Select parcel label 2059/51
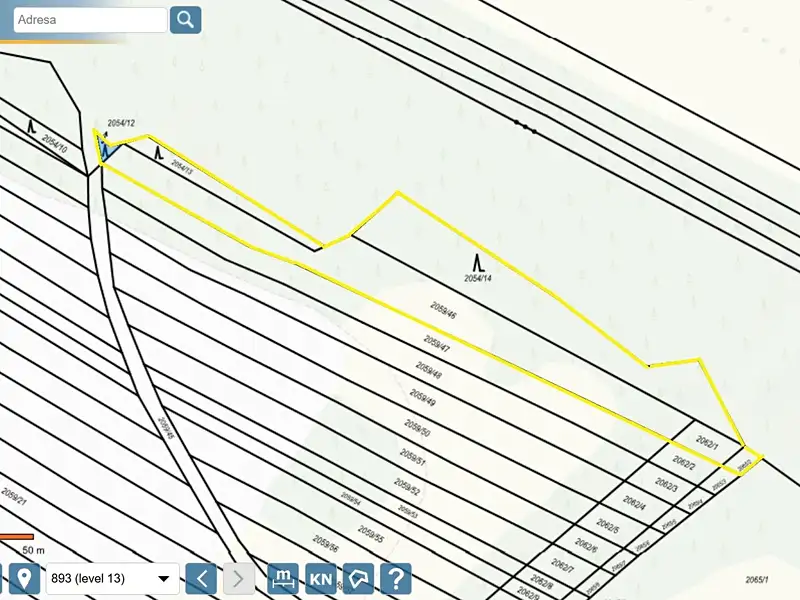The height and width of the screenshot is (600, 800). (x=412, y=457)
